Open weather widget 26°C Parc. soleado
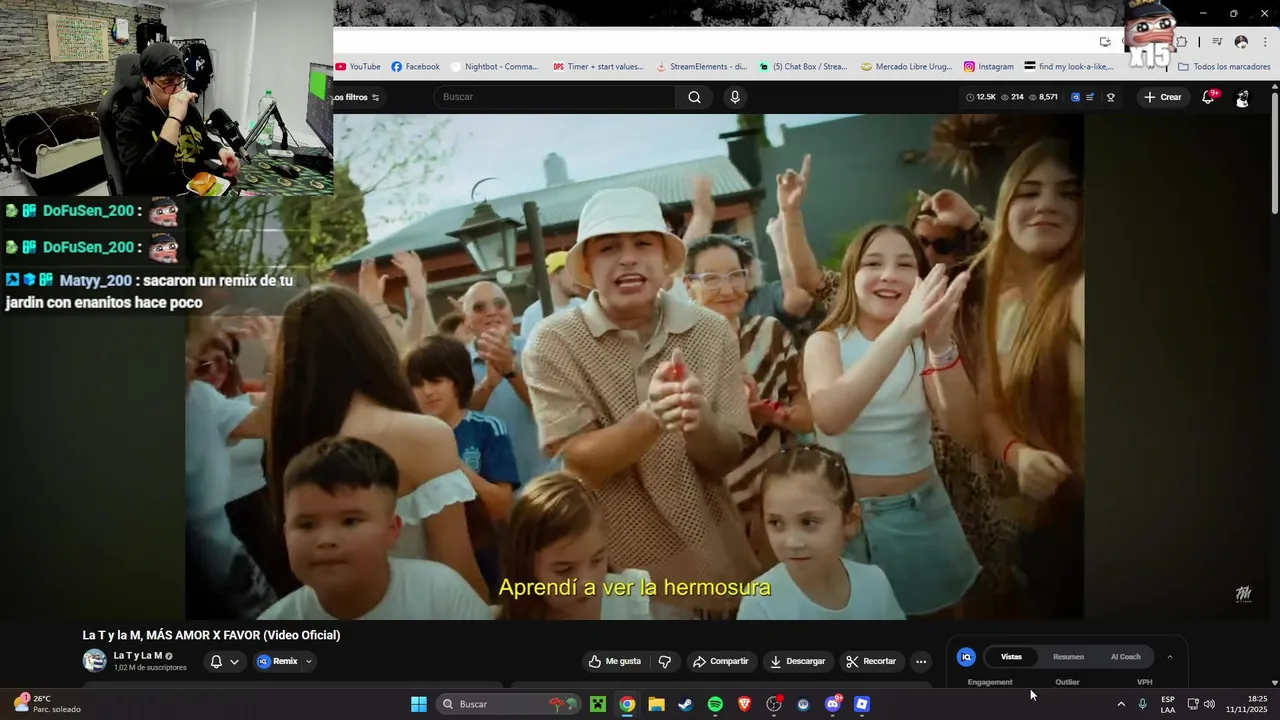1280x720 pixels. [47, 704]
